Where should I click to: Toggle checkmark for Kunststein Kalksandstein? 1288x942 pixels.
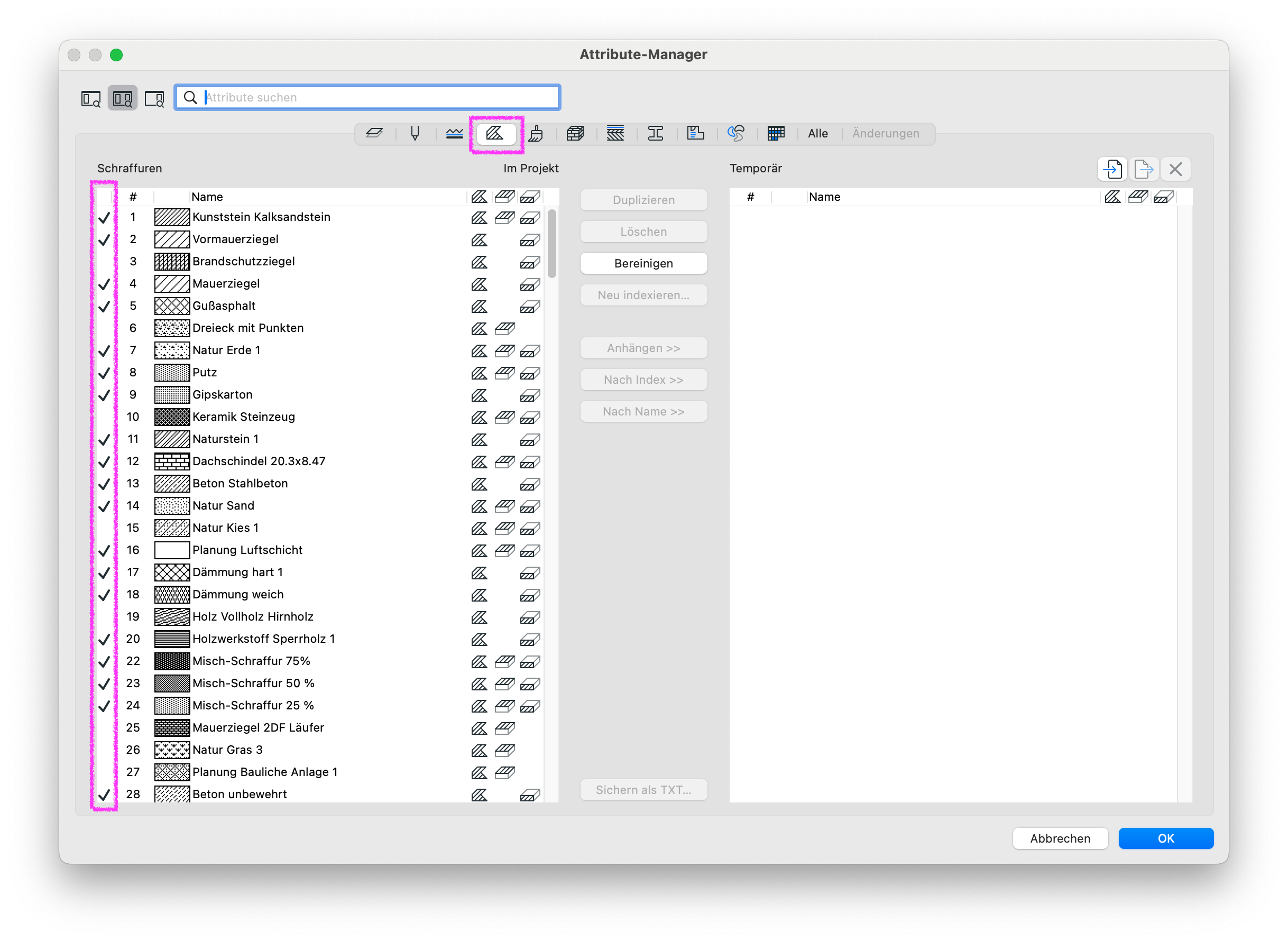click(x=104, y=217)
